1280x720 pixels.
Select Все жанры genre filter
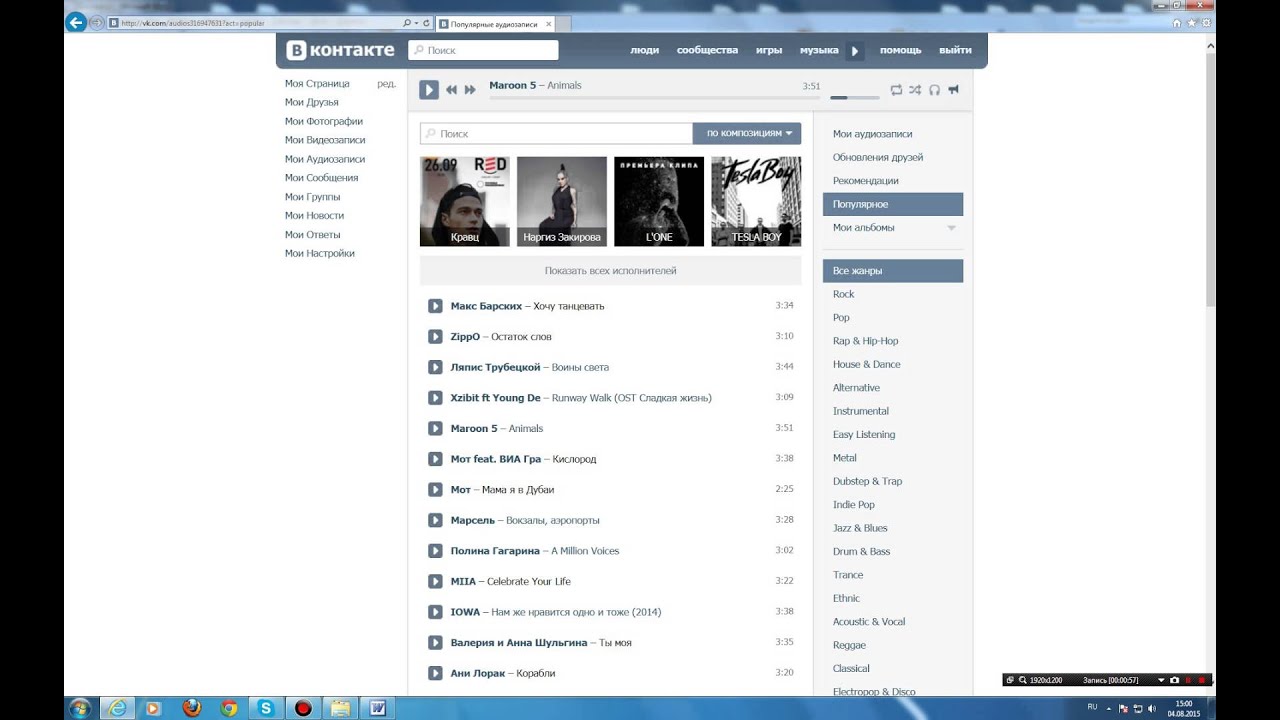[893, 271]
